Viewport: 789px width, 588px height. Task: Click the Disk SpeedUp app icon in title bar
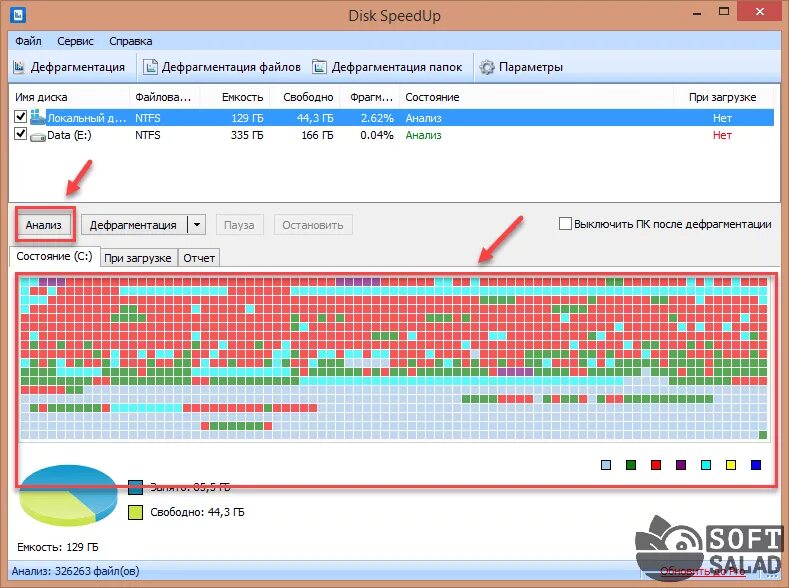[18, 14]
